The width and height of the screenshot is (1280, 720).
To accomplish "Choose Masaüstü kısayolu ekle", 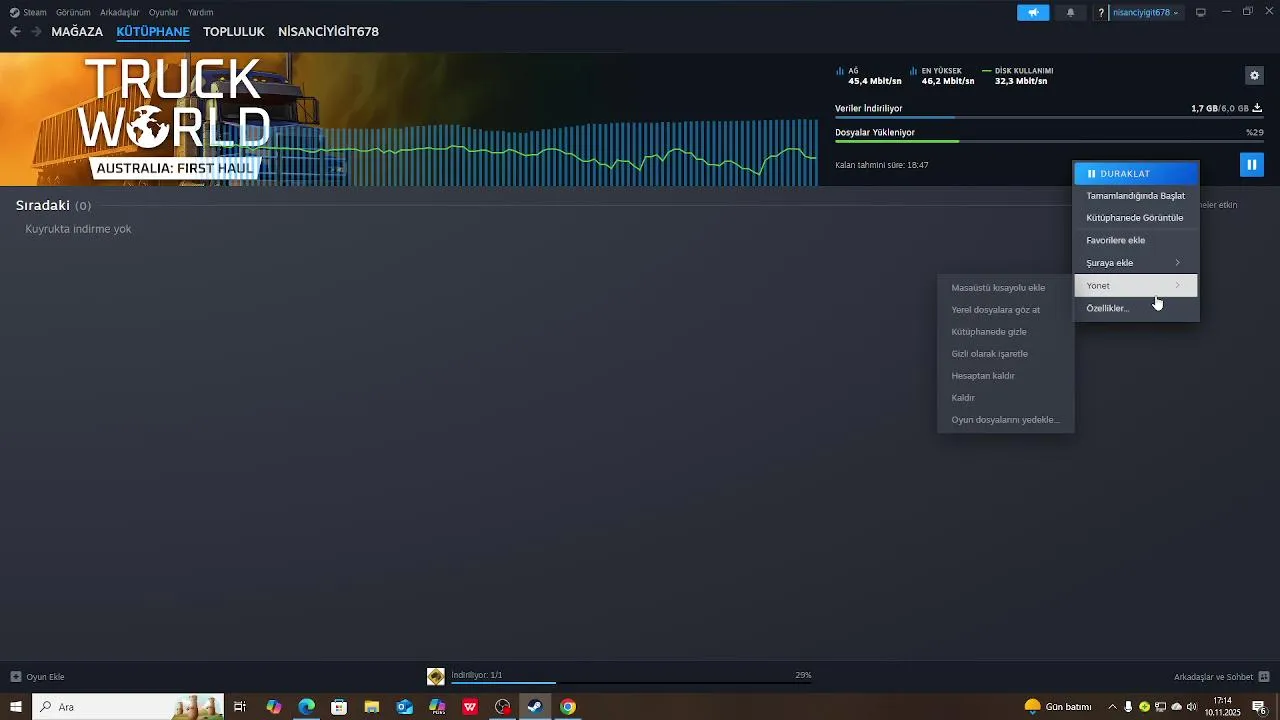I will pyautogui.click(x=1006, y=288).
